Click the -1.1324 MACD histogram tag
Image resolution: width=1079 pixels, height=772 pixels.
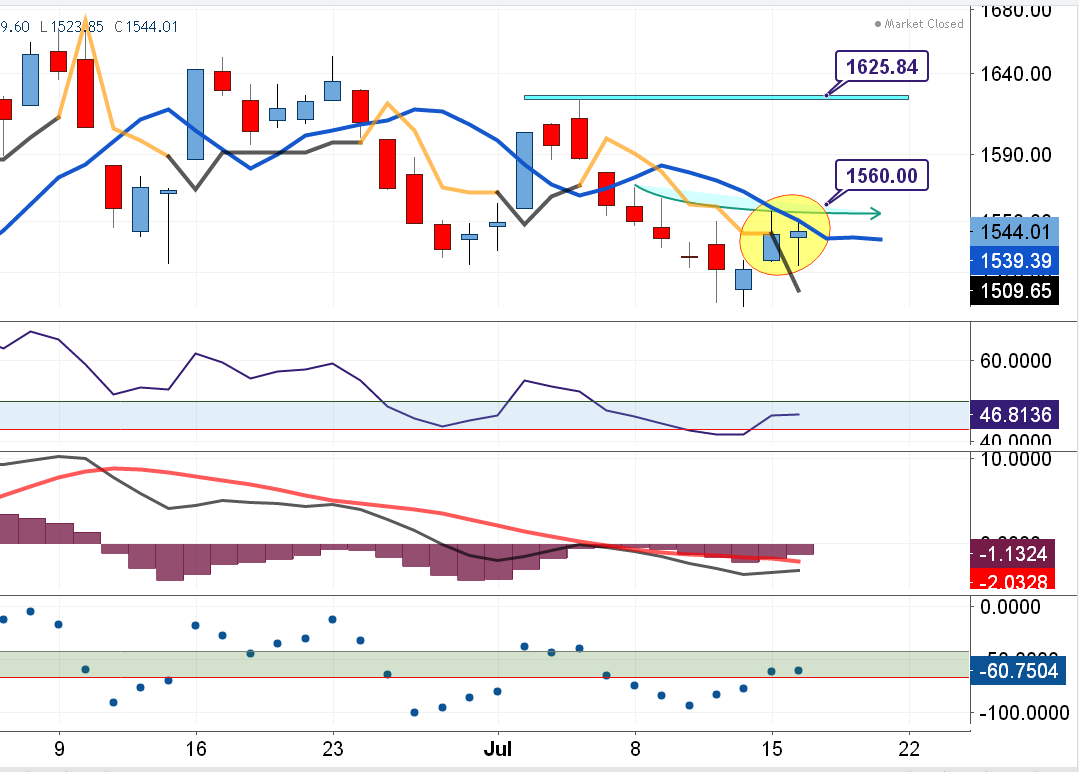[x=1014, y=553]
